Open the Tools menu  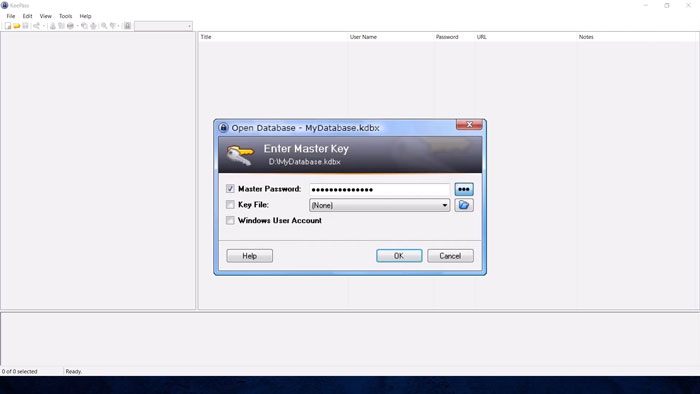tap(65, 16)
